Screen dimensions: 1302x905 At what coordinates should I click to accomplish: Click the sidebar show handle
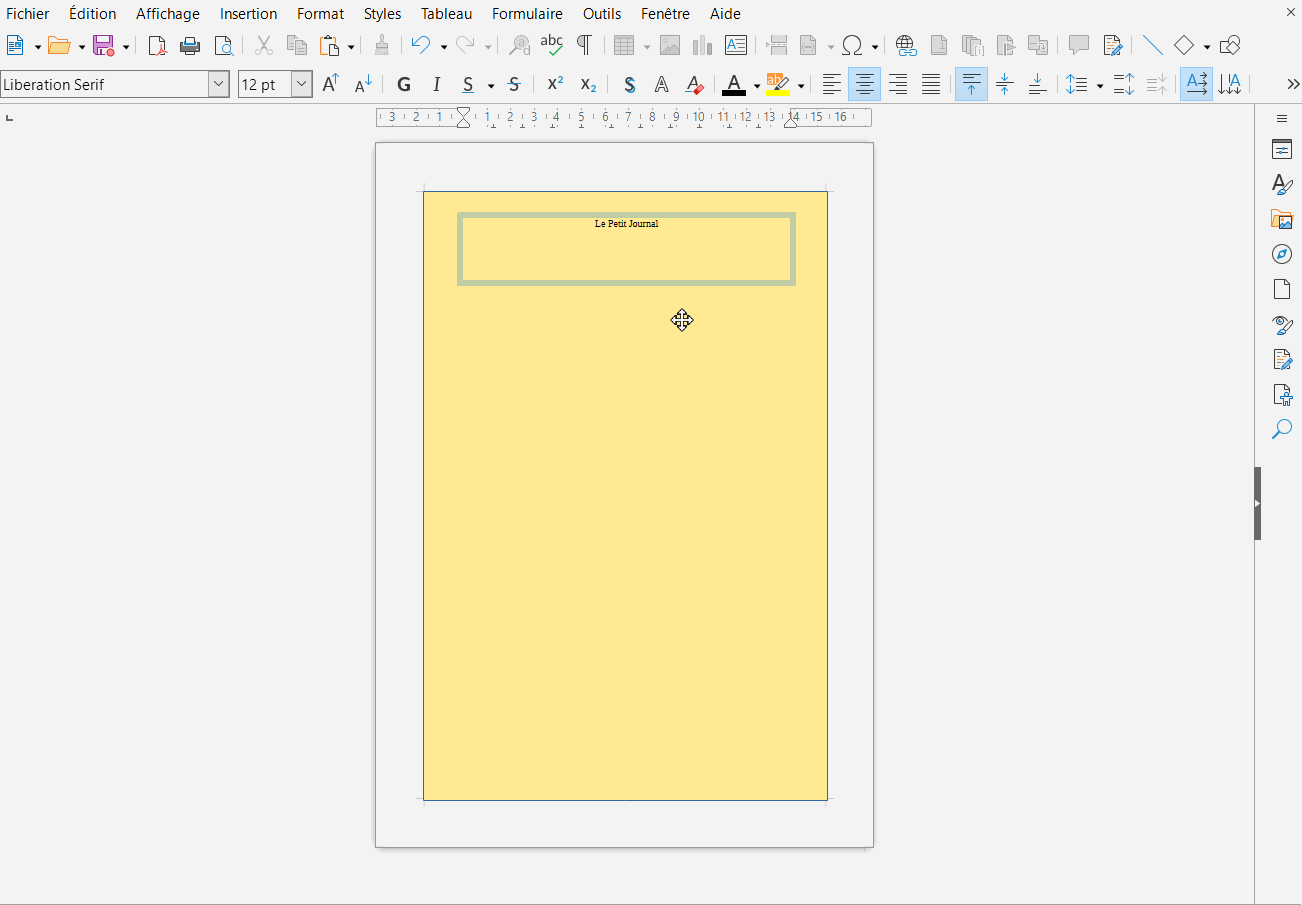click(x=1258, y=504)
